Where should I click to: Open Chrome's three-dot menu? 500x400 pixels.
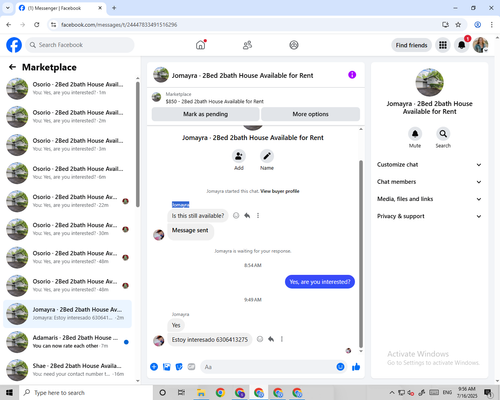pos(492,25)
